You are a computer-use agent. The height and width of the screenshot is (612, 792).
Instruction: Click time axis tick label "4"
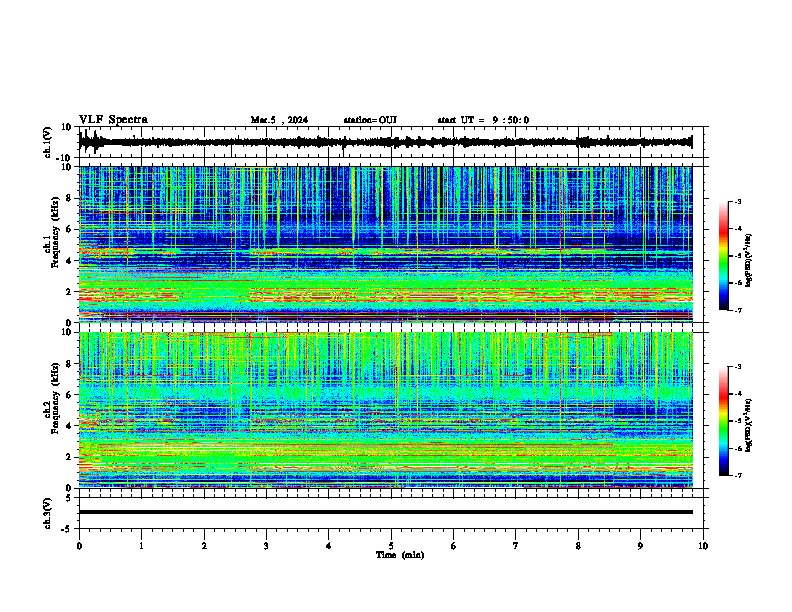pos(329,546)
